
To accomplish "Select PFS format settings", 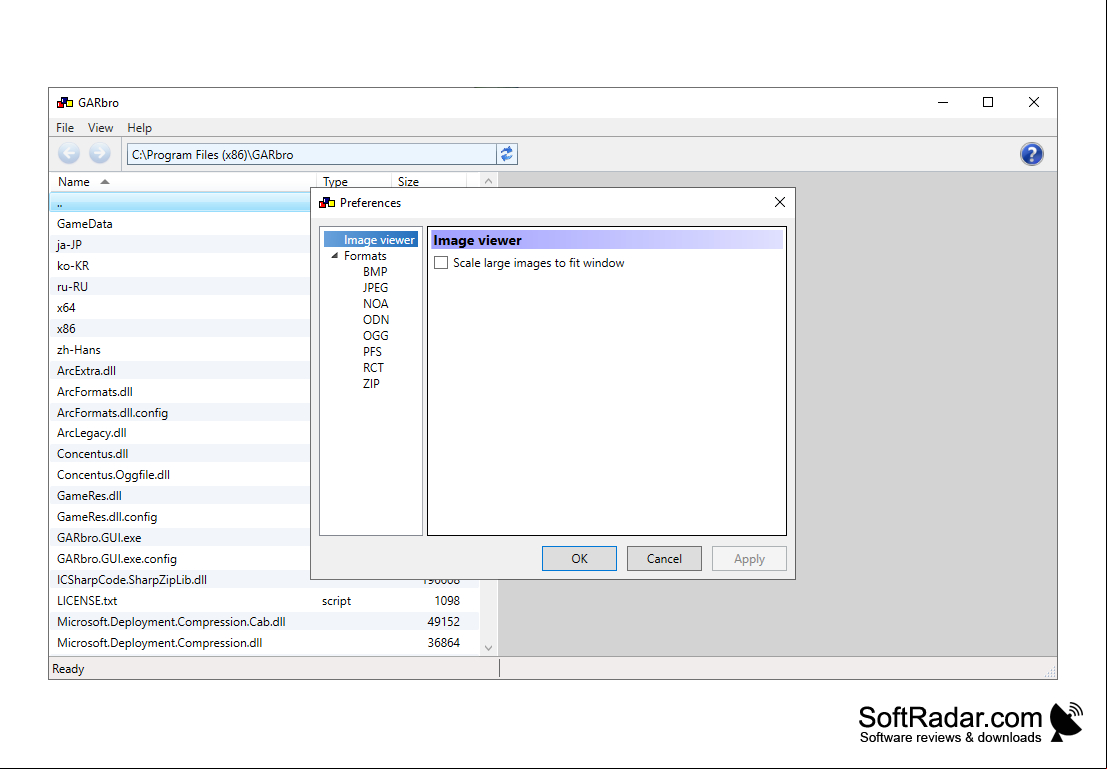I will click(372, 352).
